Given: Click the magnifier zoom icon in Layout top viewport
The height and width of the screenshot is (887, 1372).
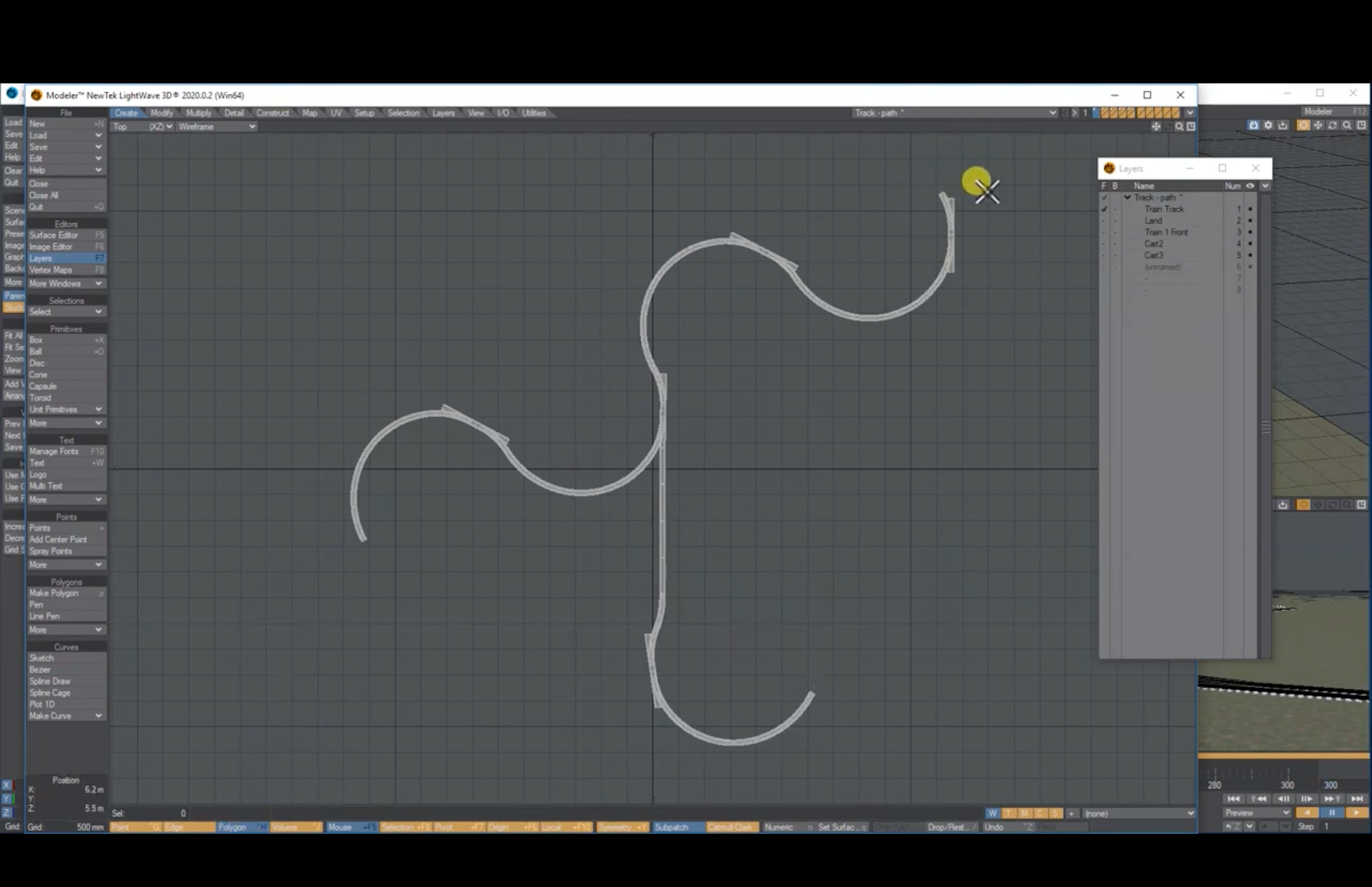Looking at the screenshot, I should click(x=1347, y=125).
